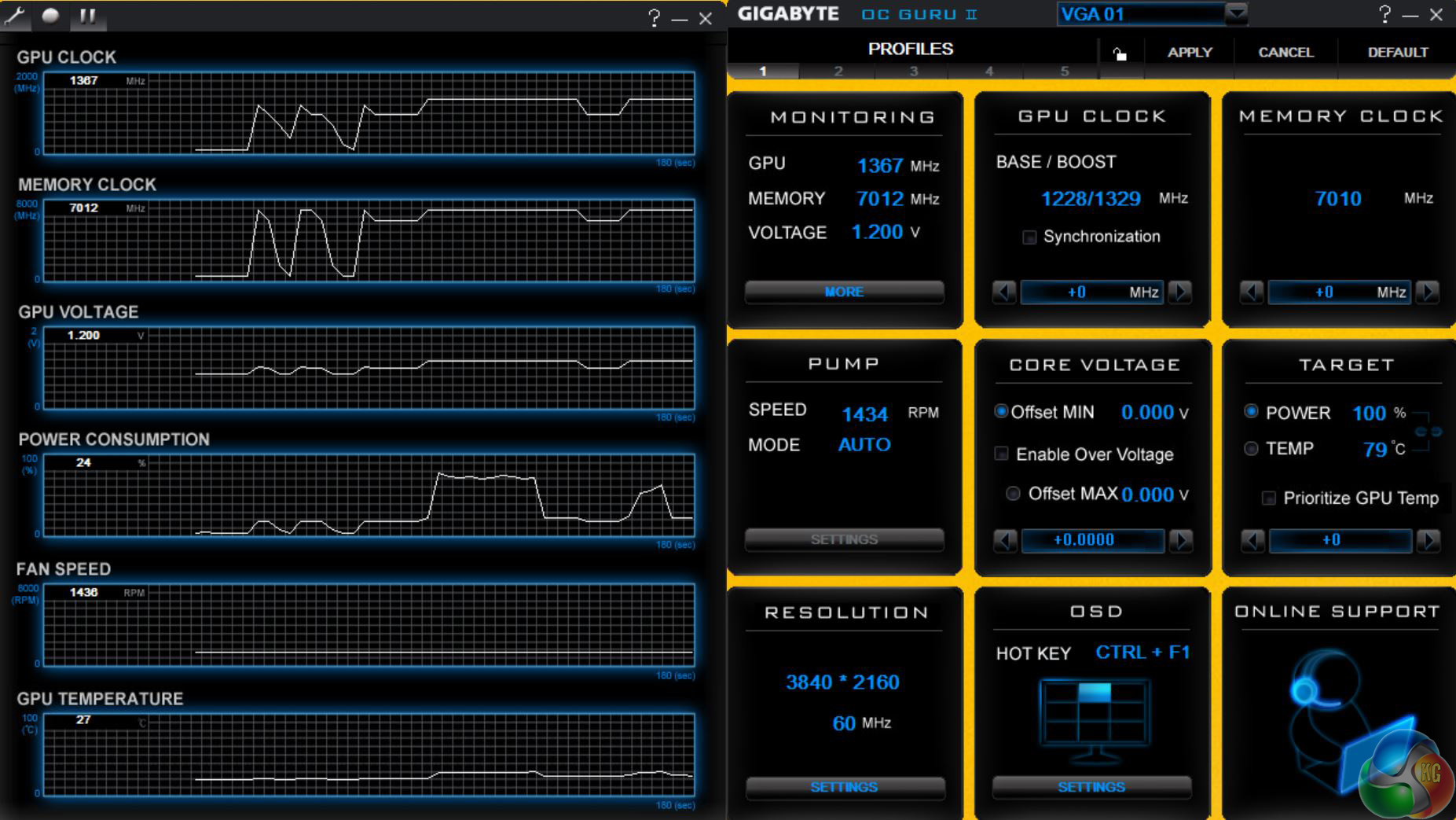Open help question mark in OC Guru window
The width and height of the screenshot is (1456, 820).
pos(1384,14)
